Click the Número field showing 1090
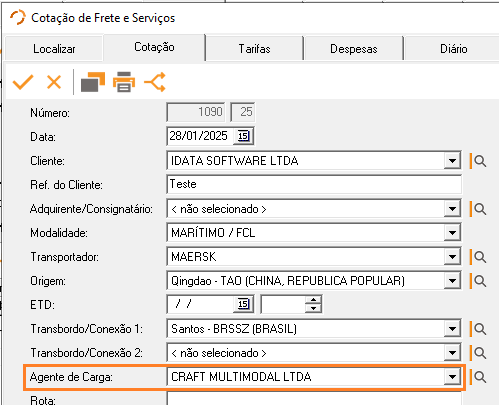This screenshot has width=499, height=405. (196, 112)
